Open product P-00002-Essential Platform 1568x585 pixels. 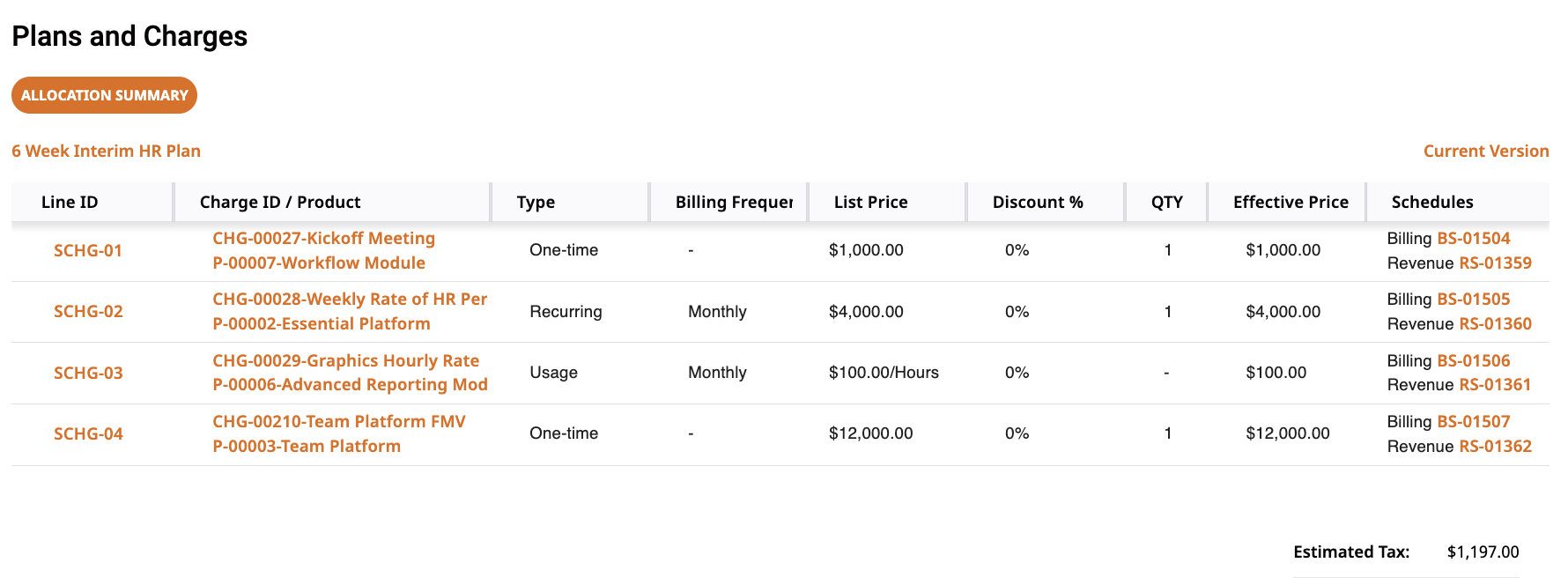322,323
